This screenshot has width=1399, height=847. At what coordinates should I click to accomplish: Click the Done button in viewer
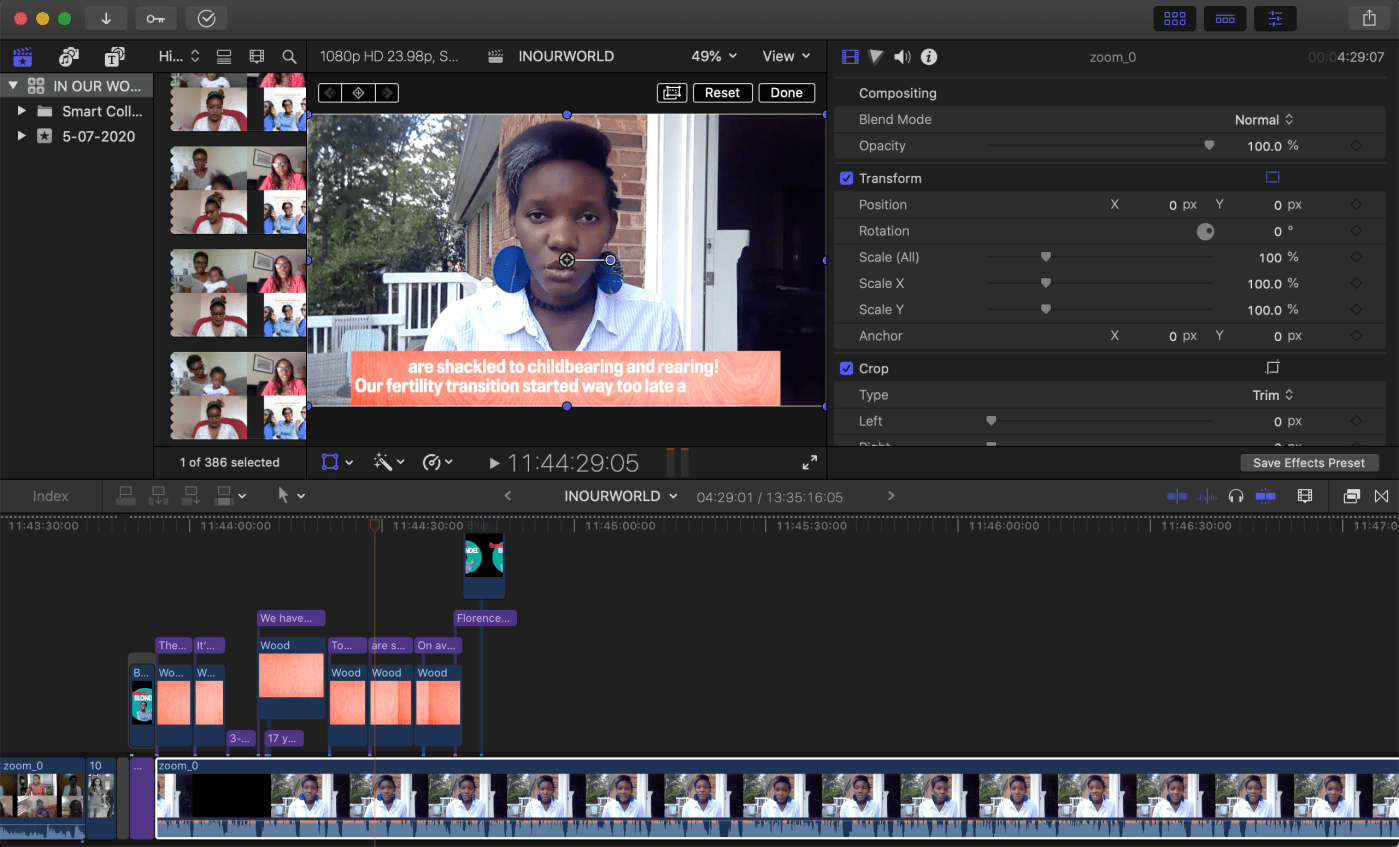click(786, 93)
